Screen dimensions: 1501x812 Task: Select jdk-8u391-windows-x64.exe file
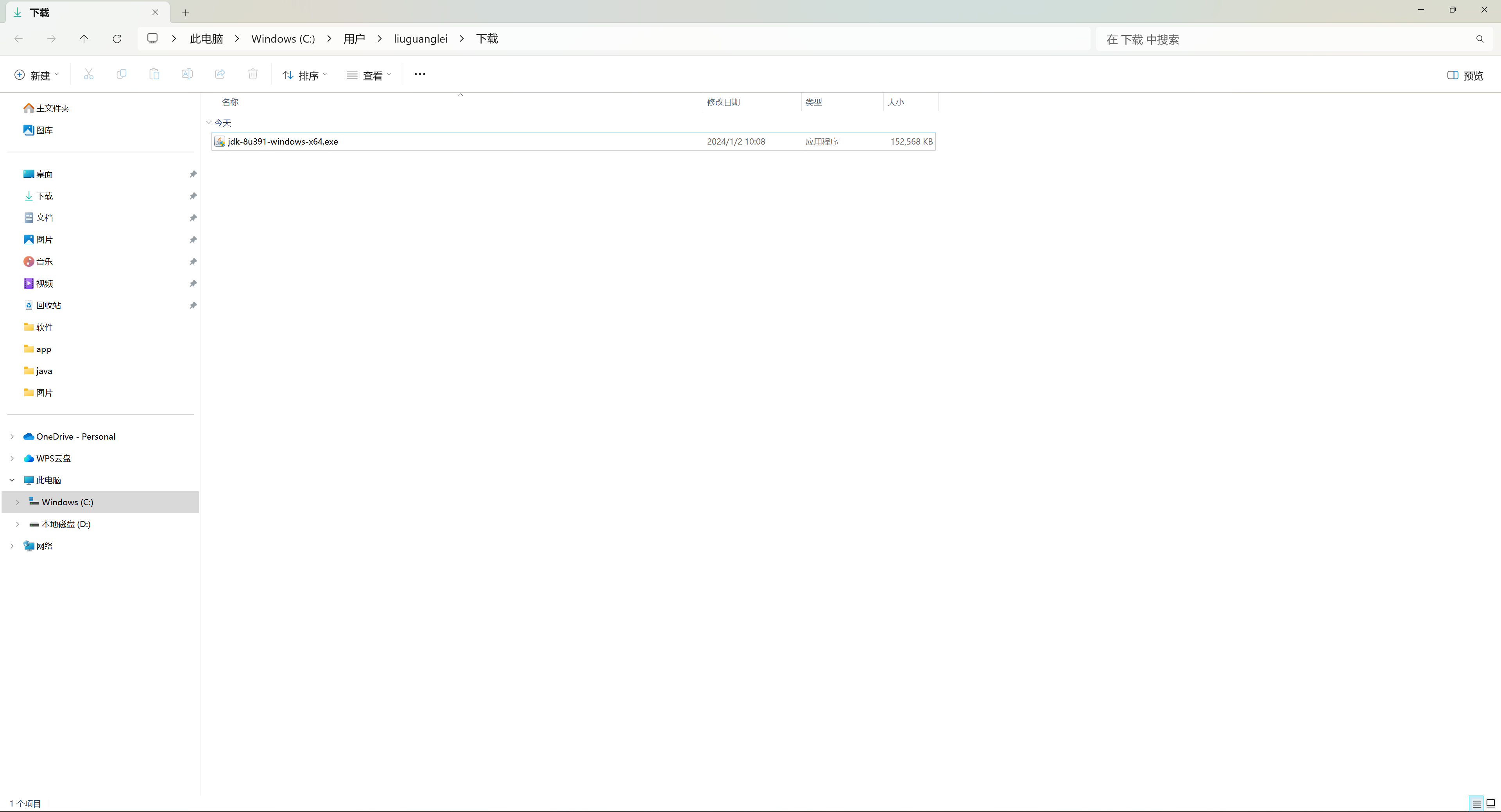pos(573,141)
